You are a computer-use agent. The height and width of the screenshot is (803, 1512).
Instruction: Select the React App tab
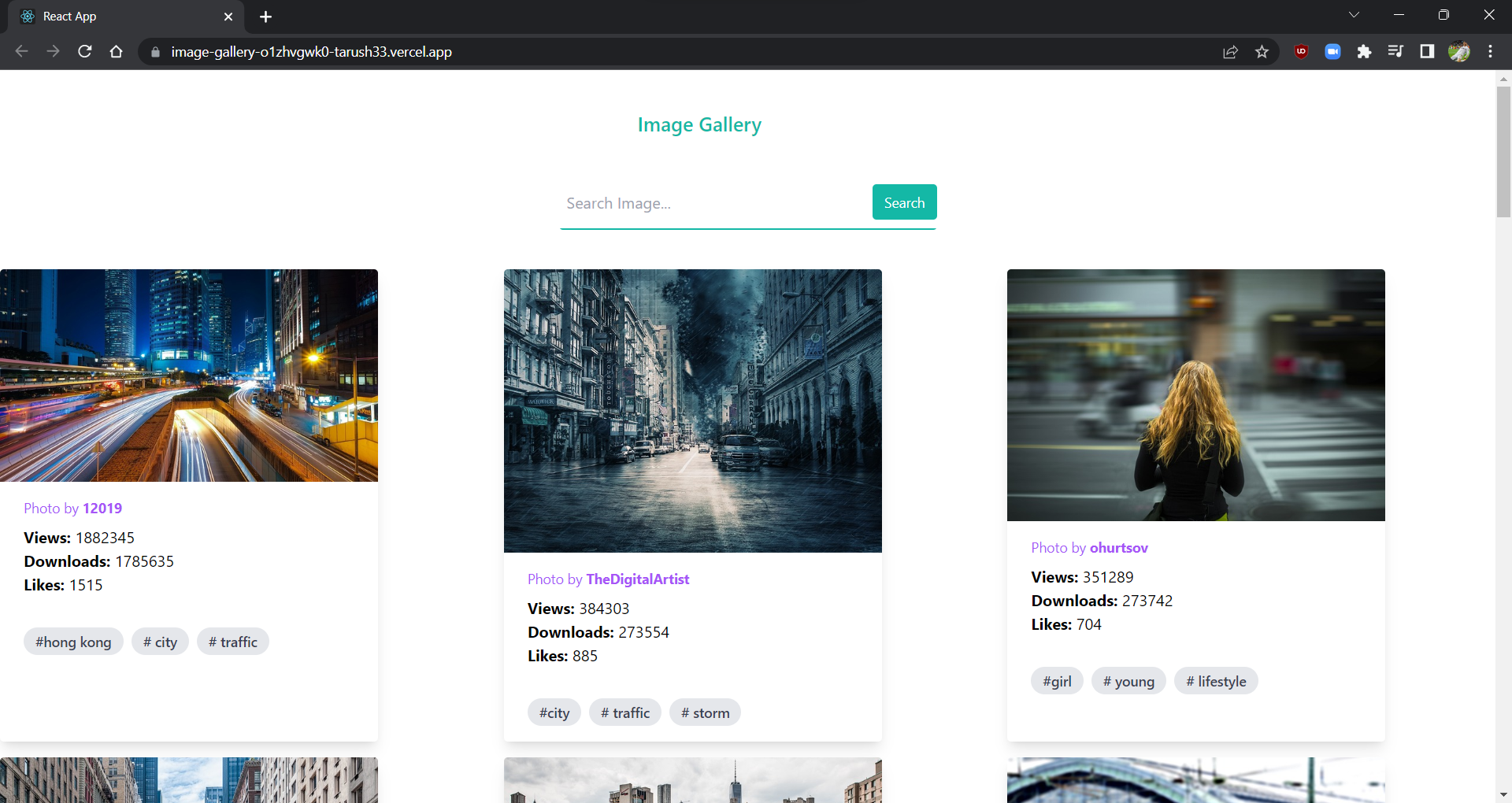coord(126,17)
